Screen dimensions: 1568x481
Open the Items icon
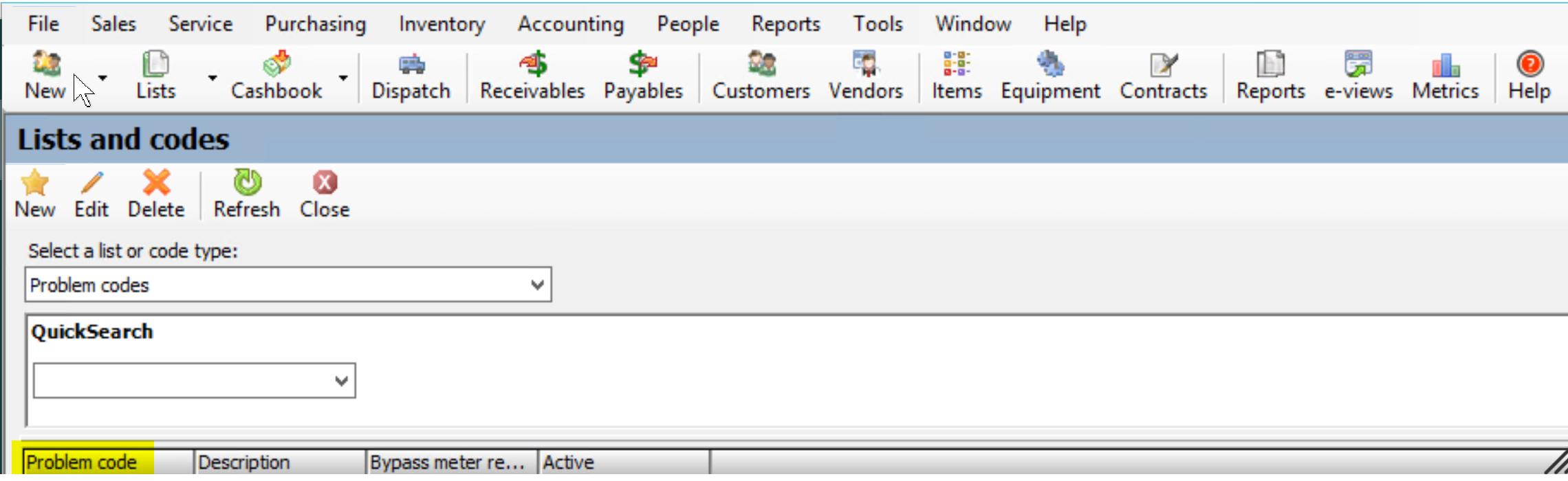(x=957, y=76)
